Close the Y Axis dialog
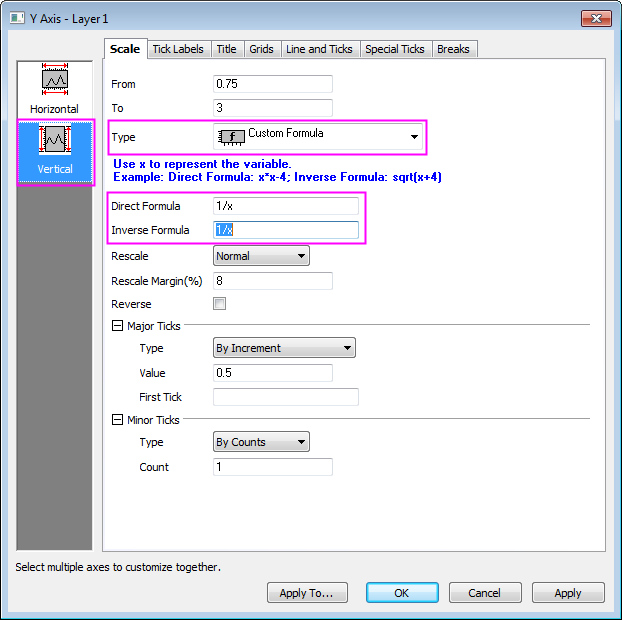This screenshot has height=620, width=622. [595, 18]
